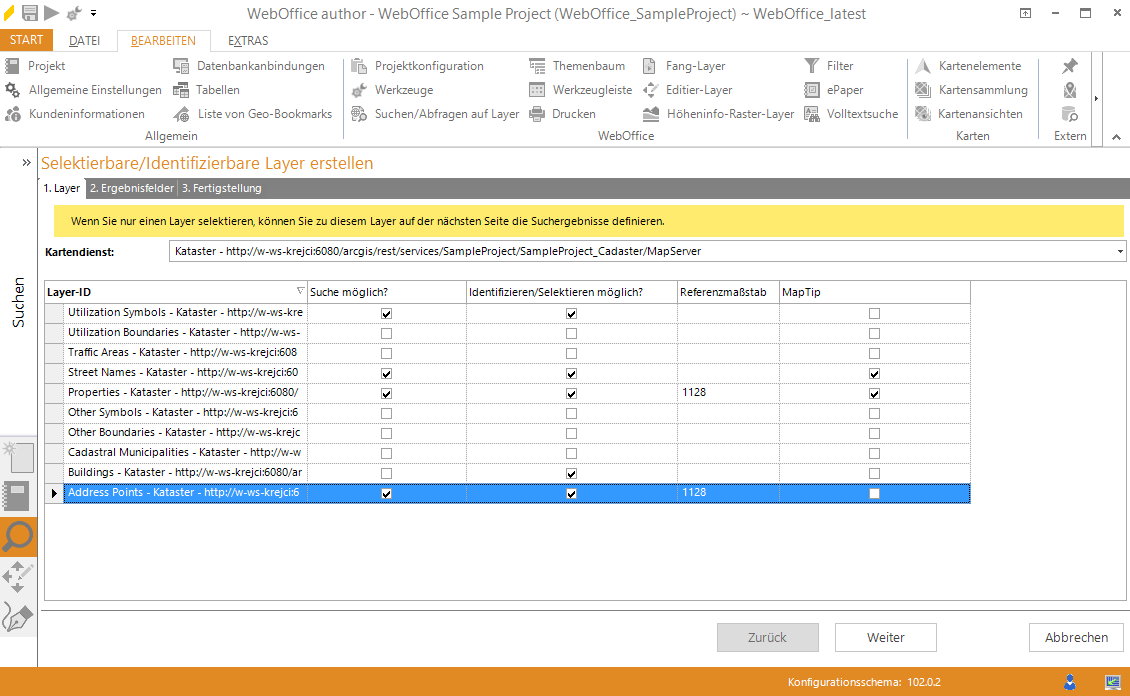Disable identify/select for Buildings layer
The height and width of the screenshot is (696, 1130).
click(572, 473)
